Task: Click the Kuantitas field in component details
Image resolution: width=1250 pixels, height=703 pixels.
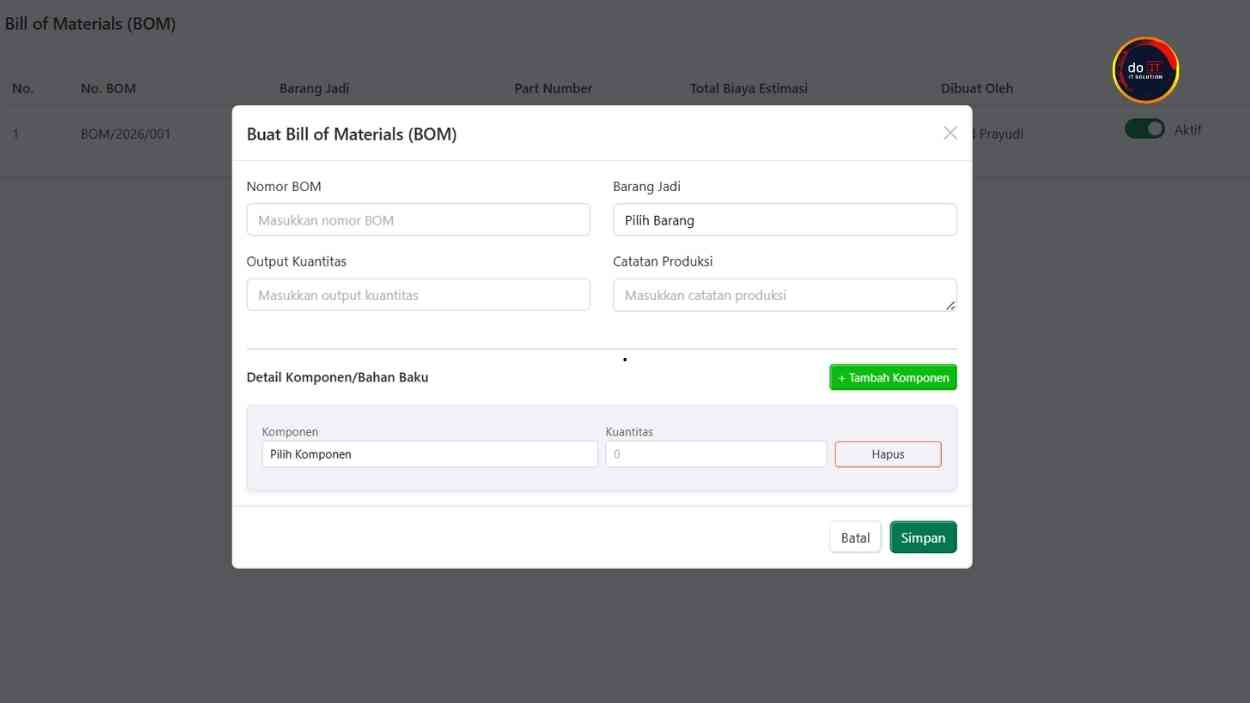Action: (715, 453)
